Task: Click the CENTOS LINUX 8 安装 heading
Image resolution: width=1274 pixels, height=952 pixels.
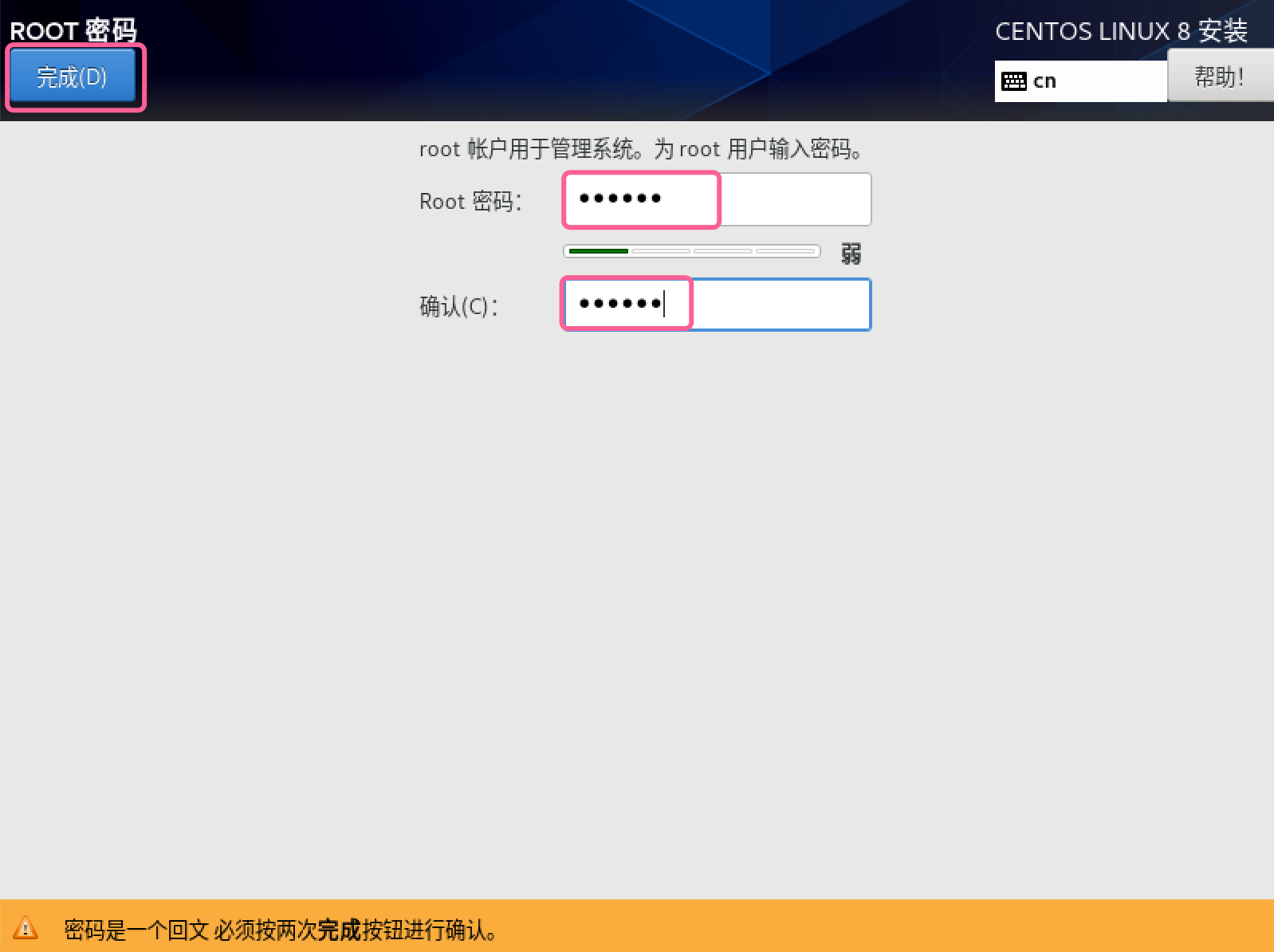Action: point(1121,31)
